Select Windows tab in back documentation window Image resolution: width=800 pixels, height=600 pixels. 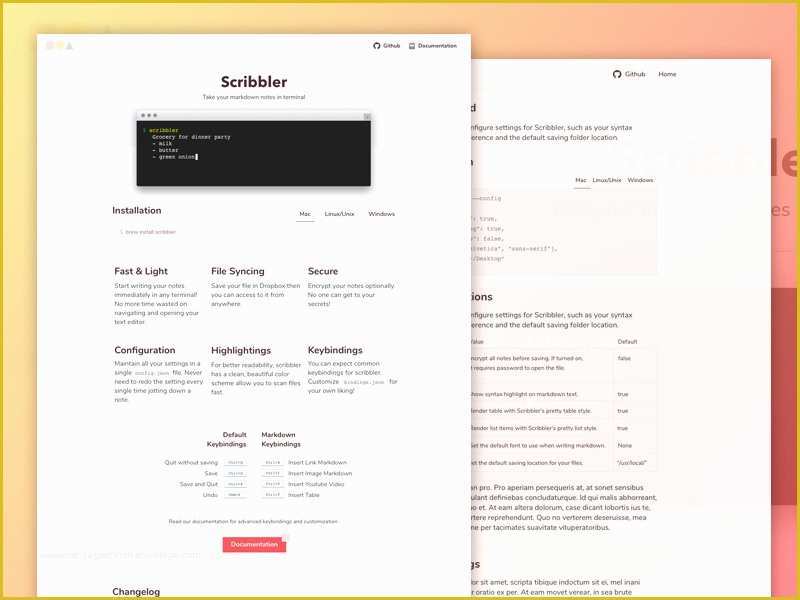[x=640, y=180]
